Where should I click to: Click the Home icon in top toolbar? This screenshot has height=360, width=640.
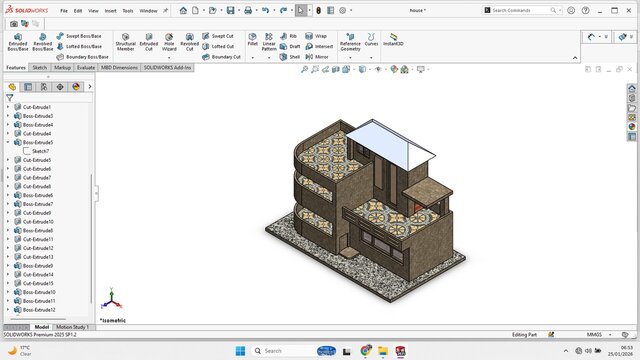tap(183, 11)
